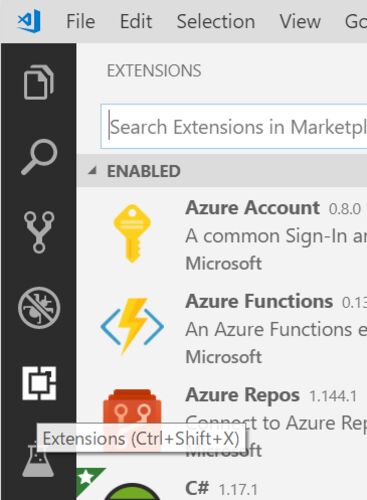Open the Selection menu
Viewport: 367px width, 500px height.
click(216, 21)
